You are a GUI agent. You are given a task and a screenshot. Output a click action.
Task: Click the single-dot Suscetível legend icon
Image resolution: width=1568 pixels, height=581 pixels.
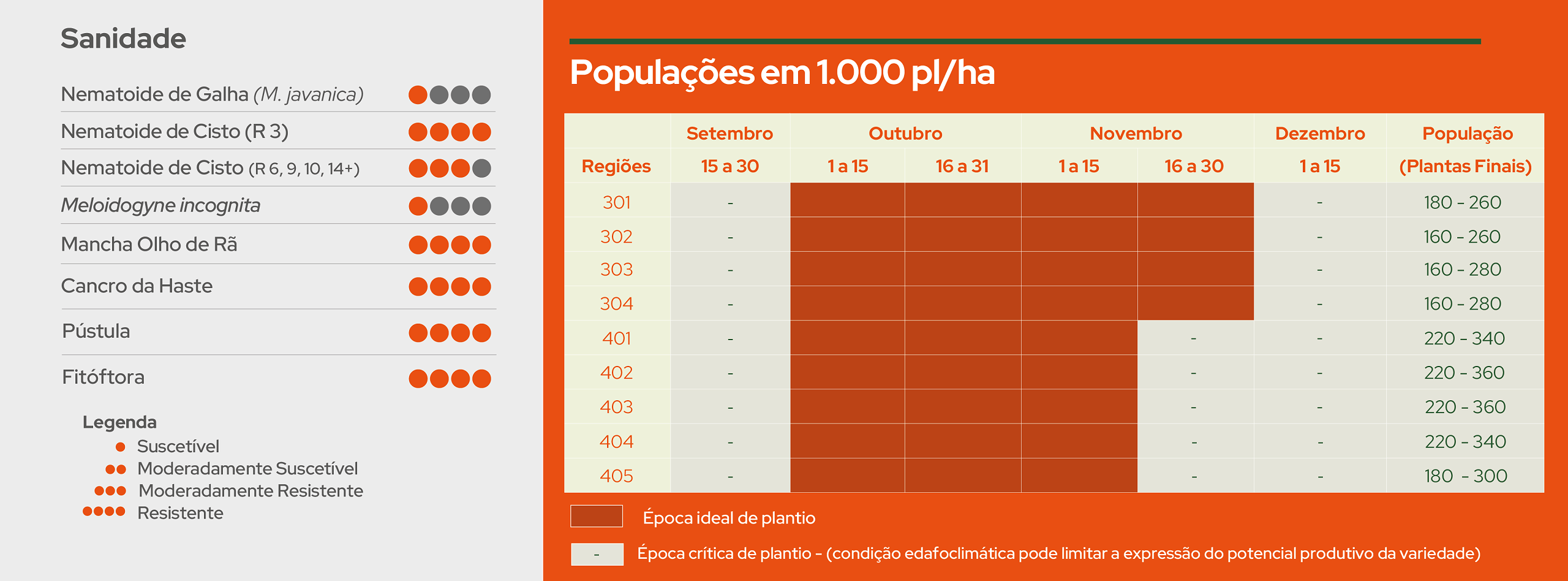coord(121,447)
